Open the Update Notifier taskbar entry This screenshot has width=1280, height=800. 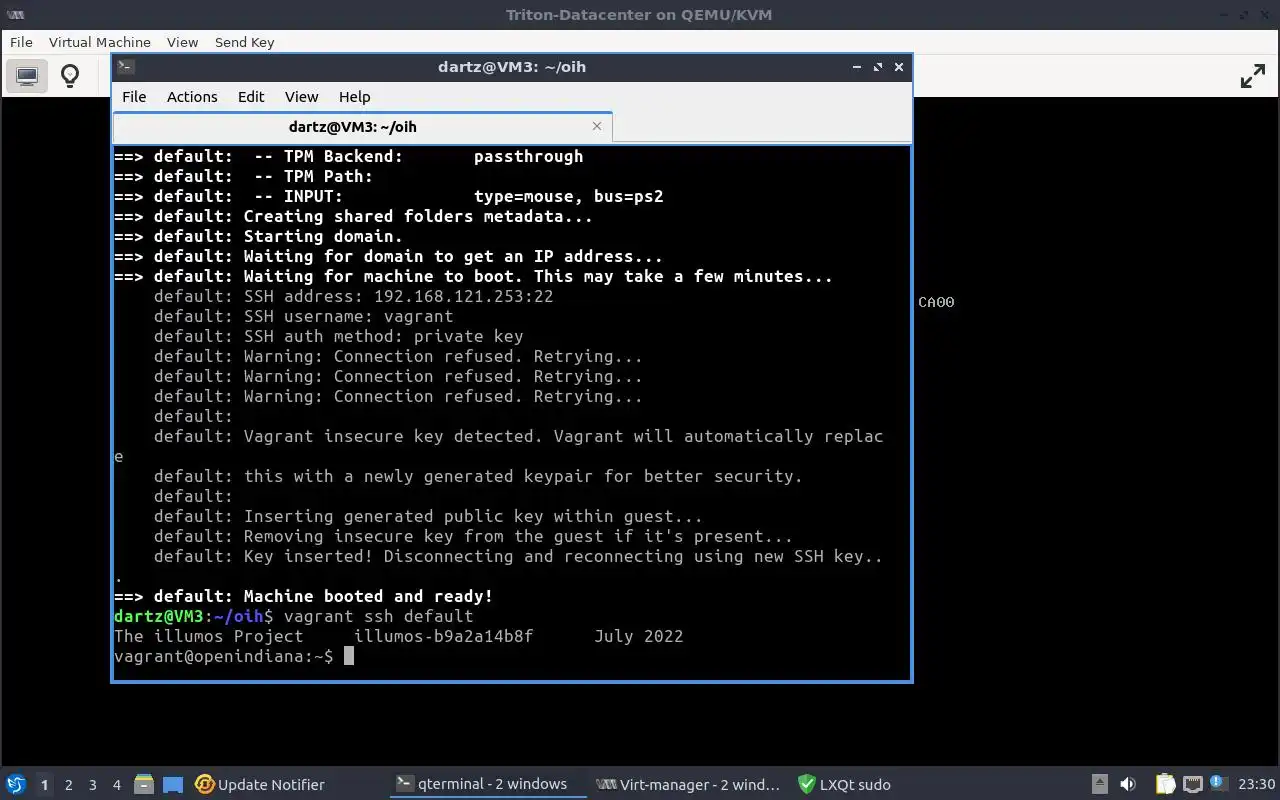[260, 784]
